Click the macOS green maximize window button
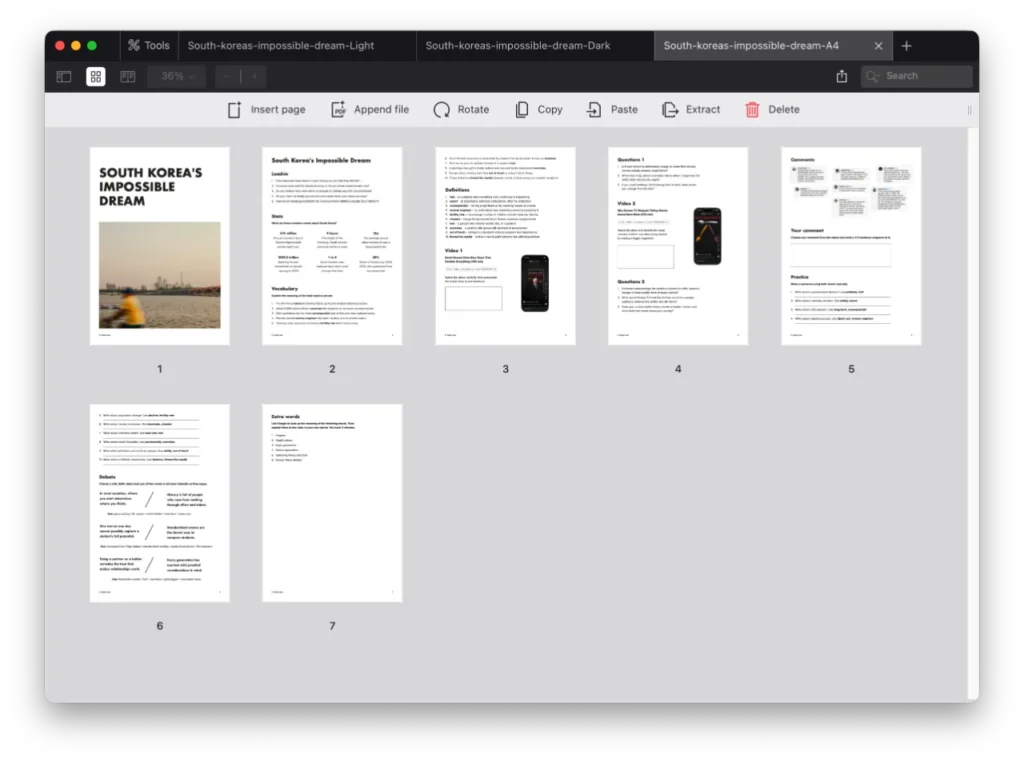The height and width of the screenshot is (762, 1024). coord(92,46)
